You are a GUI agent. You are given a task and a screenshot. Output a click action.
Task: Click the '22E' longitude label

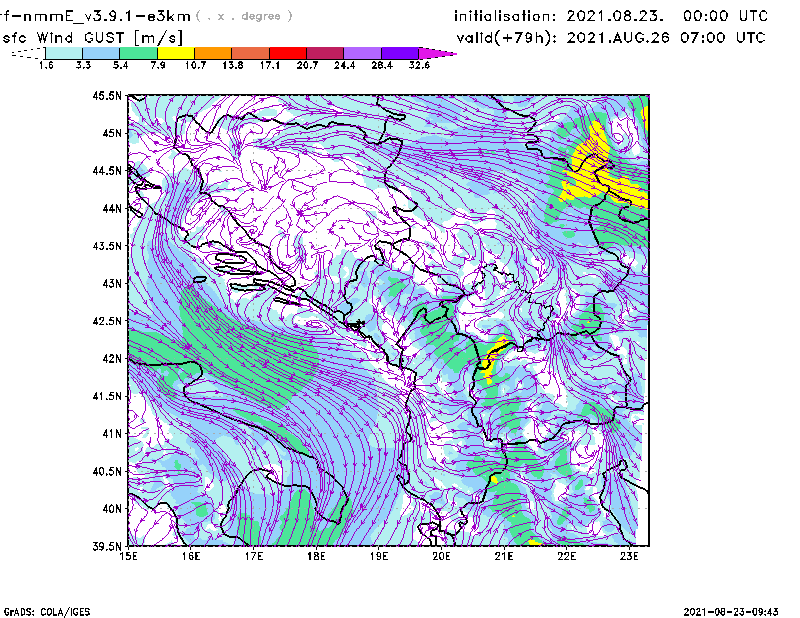click(566, 556)
